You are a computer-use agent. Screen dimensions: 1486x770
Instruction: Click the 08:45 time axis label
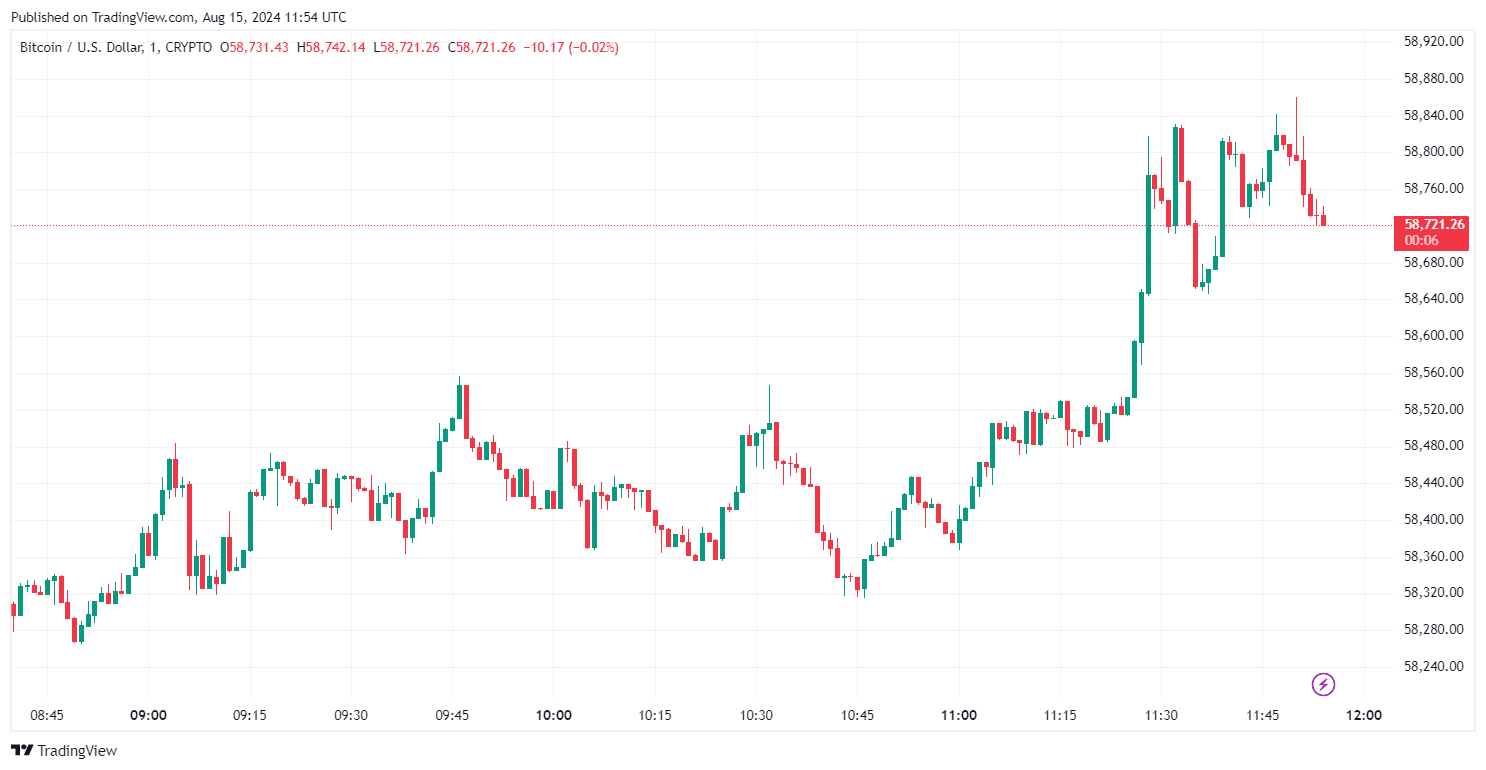[x=47, y=715]
